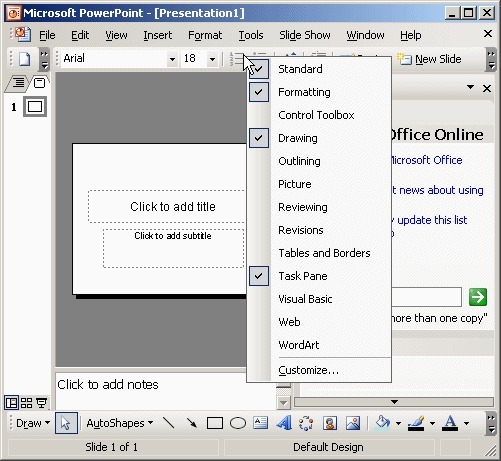
Task: Enable the Picture toolbar
Action: [x=319, y=184]
